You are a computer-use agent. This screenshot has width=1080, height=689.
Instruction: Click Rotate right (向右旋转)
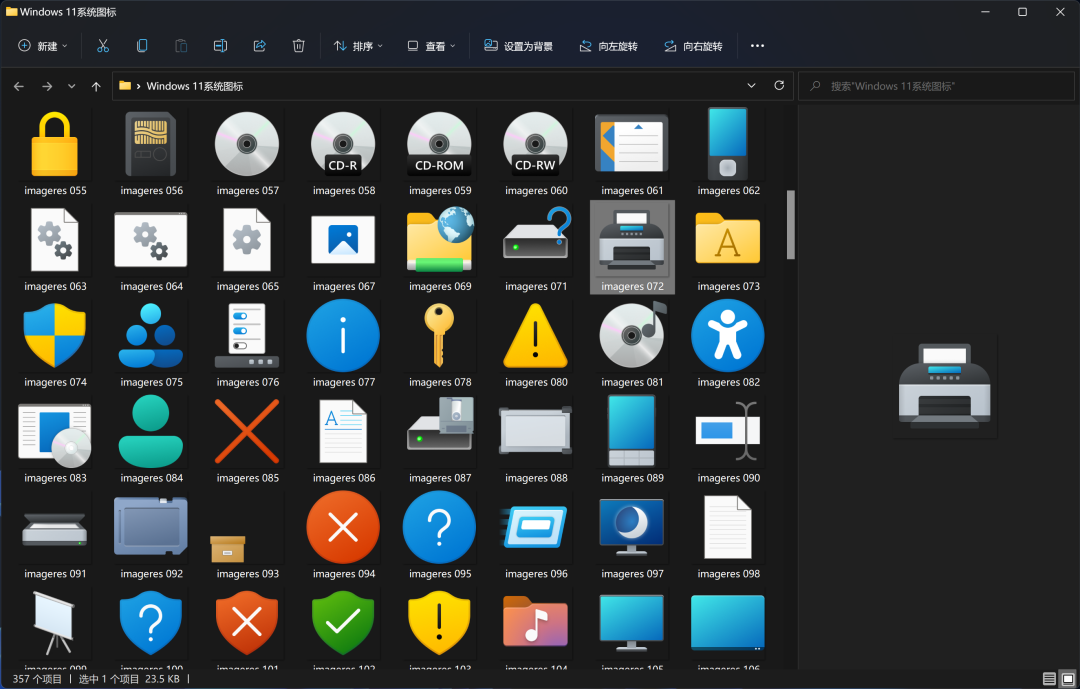coord(693,46)
